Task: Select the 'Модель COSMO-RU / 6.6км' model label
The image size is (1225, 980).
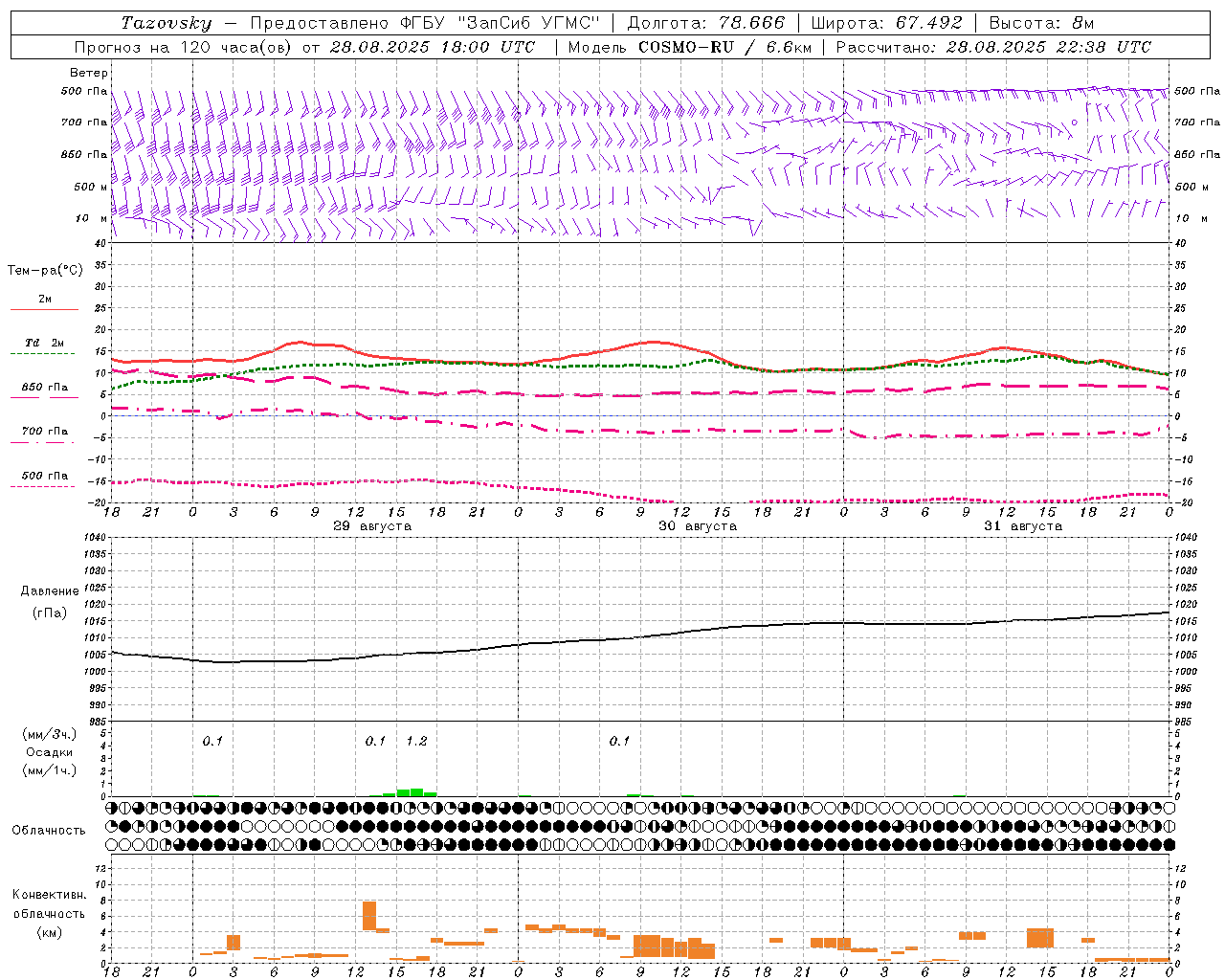Action: [x=689, y=47]
